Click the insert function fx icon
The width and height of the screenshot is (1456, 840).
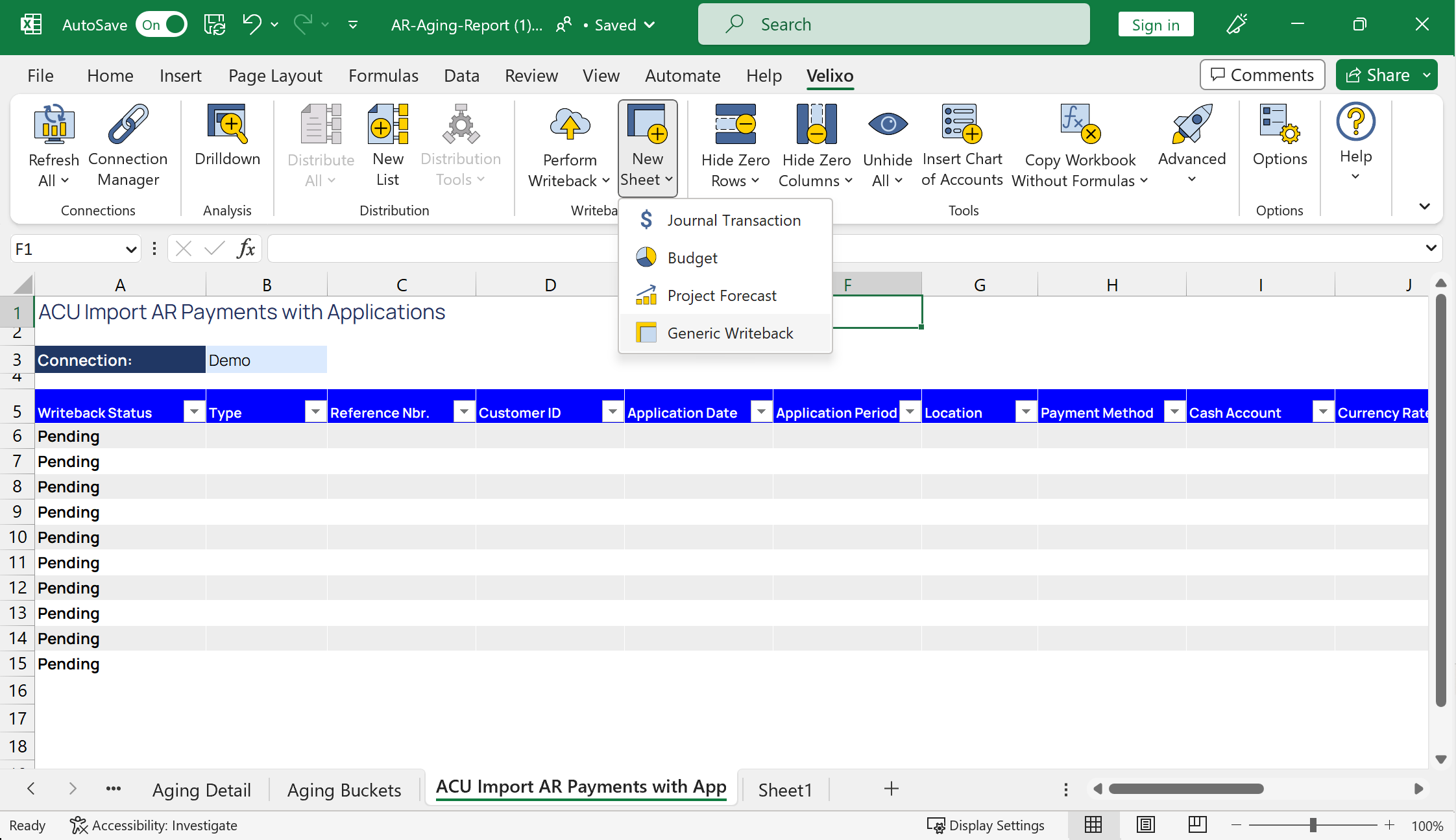[x=246, y=248]
